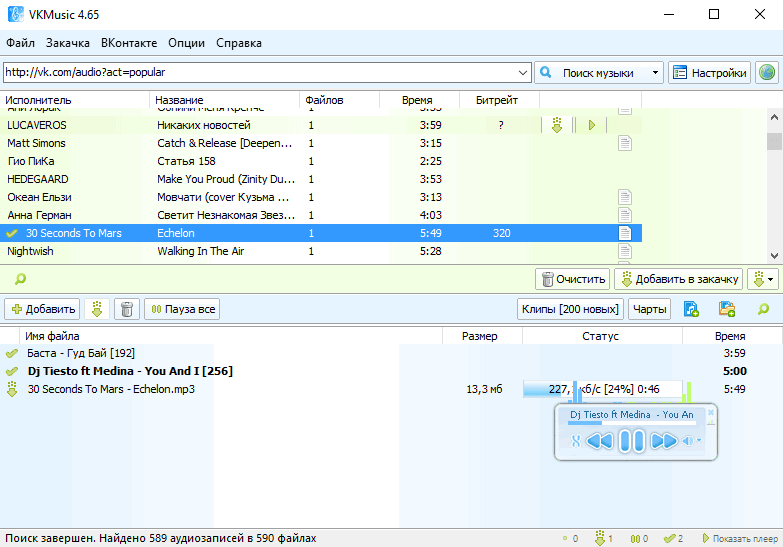Sort by Битрейт column header

(x=499, y=100)
